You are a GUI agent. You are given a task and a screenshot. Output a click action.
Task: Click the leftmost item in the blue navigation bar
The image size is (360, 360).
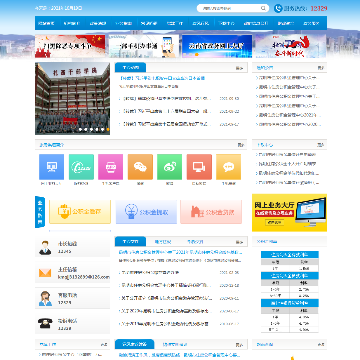pyautogui.click(x=46, y=23)
